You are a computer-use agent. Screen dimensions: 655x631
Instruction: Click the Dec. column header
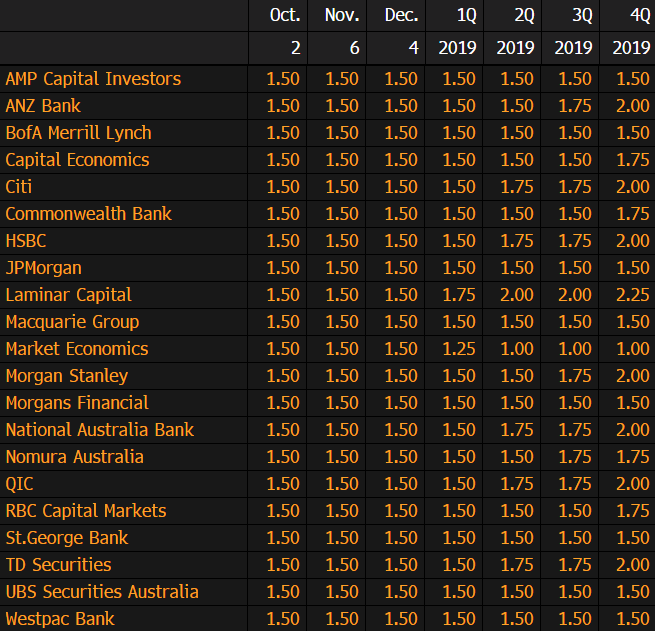(x=400, y=15)
